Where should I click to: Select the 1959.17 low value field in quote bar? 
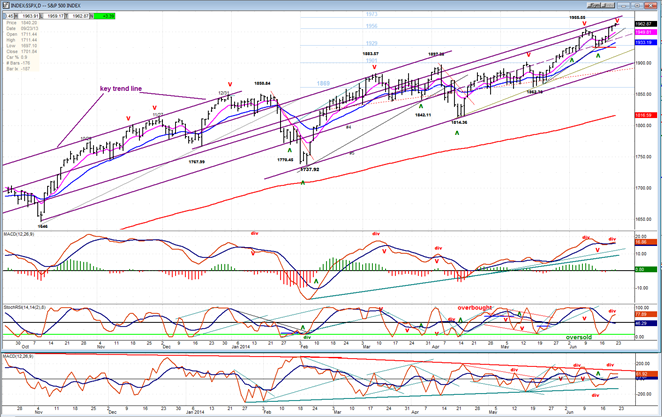(x=55, y=16)
